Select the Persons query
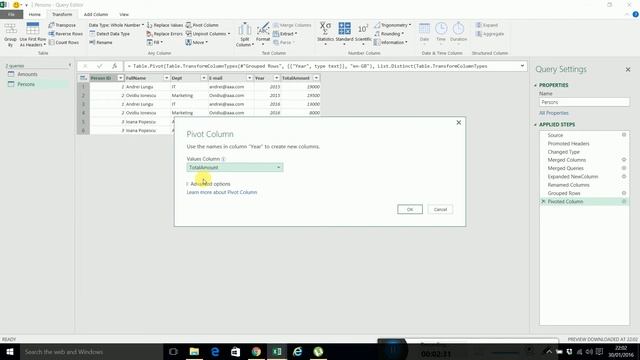The image size is (640, 360). click(26, 84)
